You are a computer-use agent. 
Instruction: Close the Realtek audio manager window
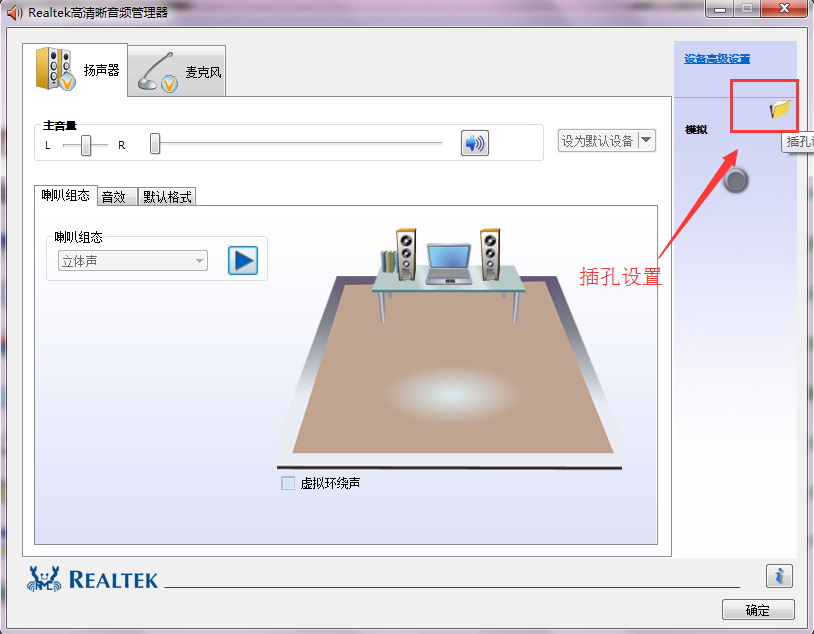pos(784,8)
